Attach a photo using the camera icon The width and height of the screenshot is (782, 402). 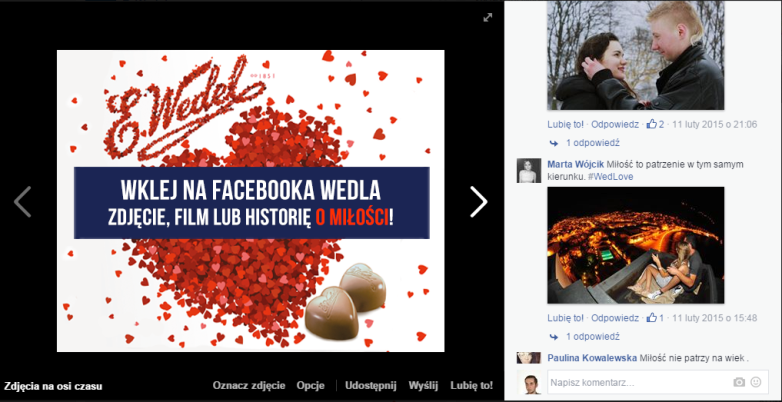click(x=739, y=382)
